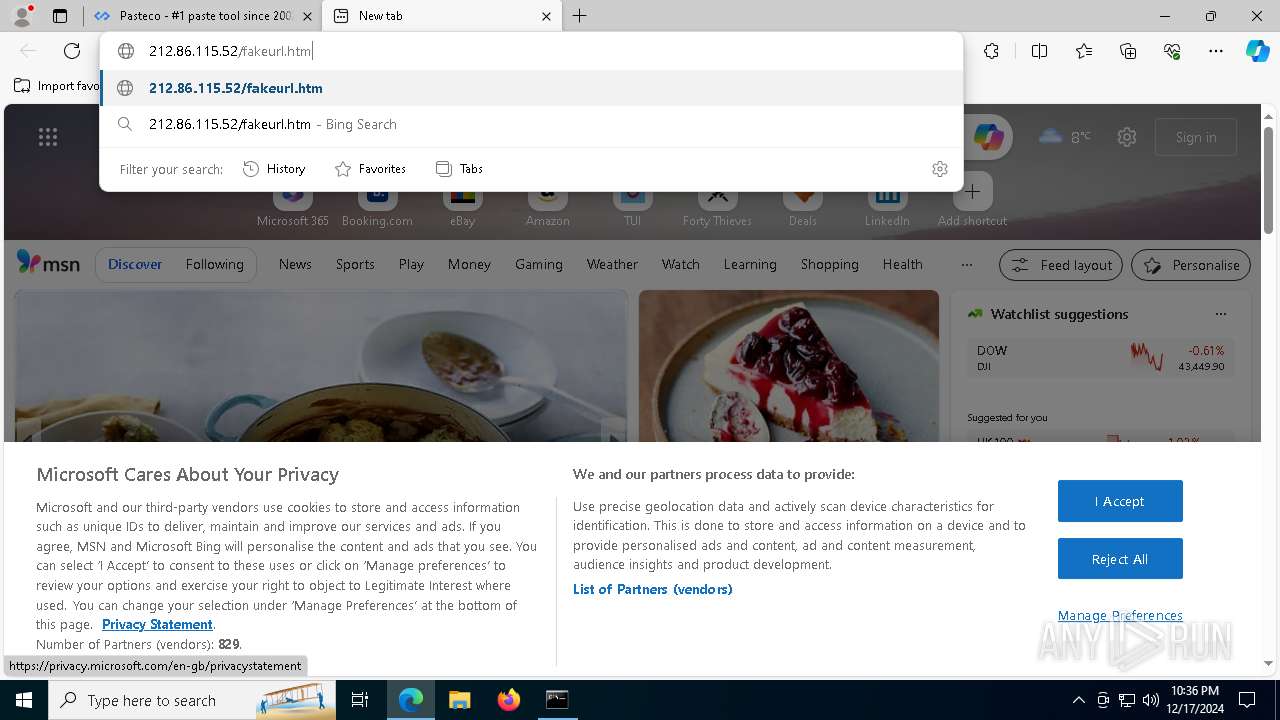Click the msn logo

tap(48, 263)
